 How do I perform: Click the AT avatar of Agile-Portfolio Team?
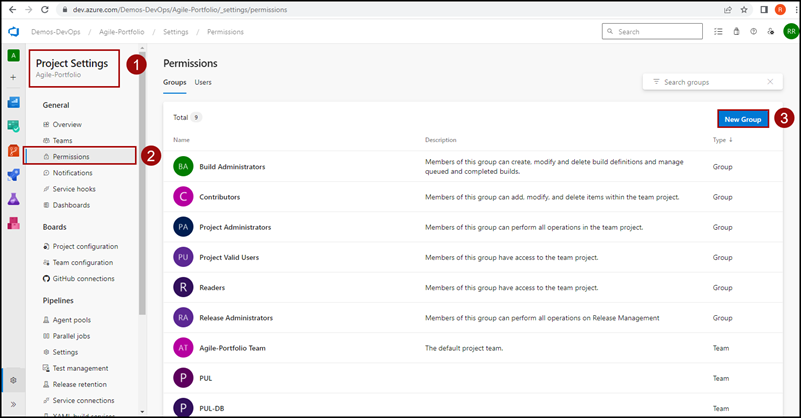183,348
